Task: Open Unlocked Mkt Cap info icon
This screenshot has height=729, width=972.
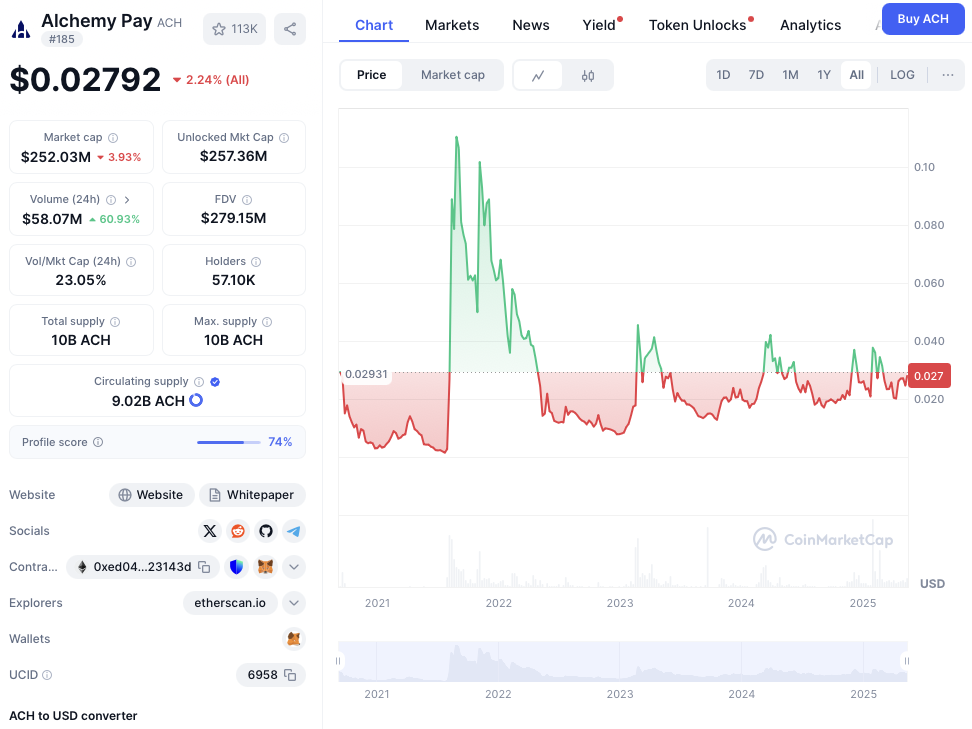Action: (x=284, y=138)
